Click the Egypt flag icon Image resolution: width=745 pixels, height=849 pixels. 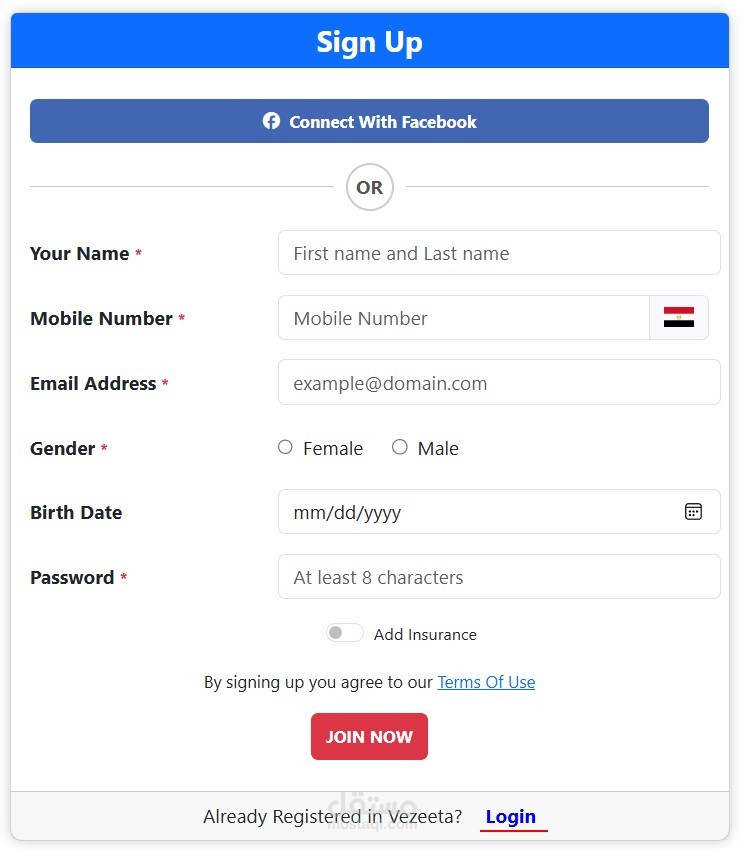[679, 318]
